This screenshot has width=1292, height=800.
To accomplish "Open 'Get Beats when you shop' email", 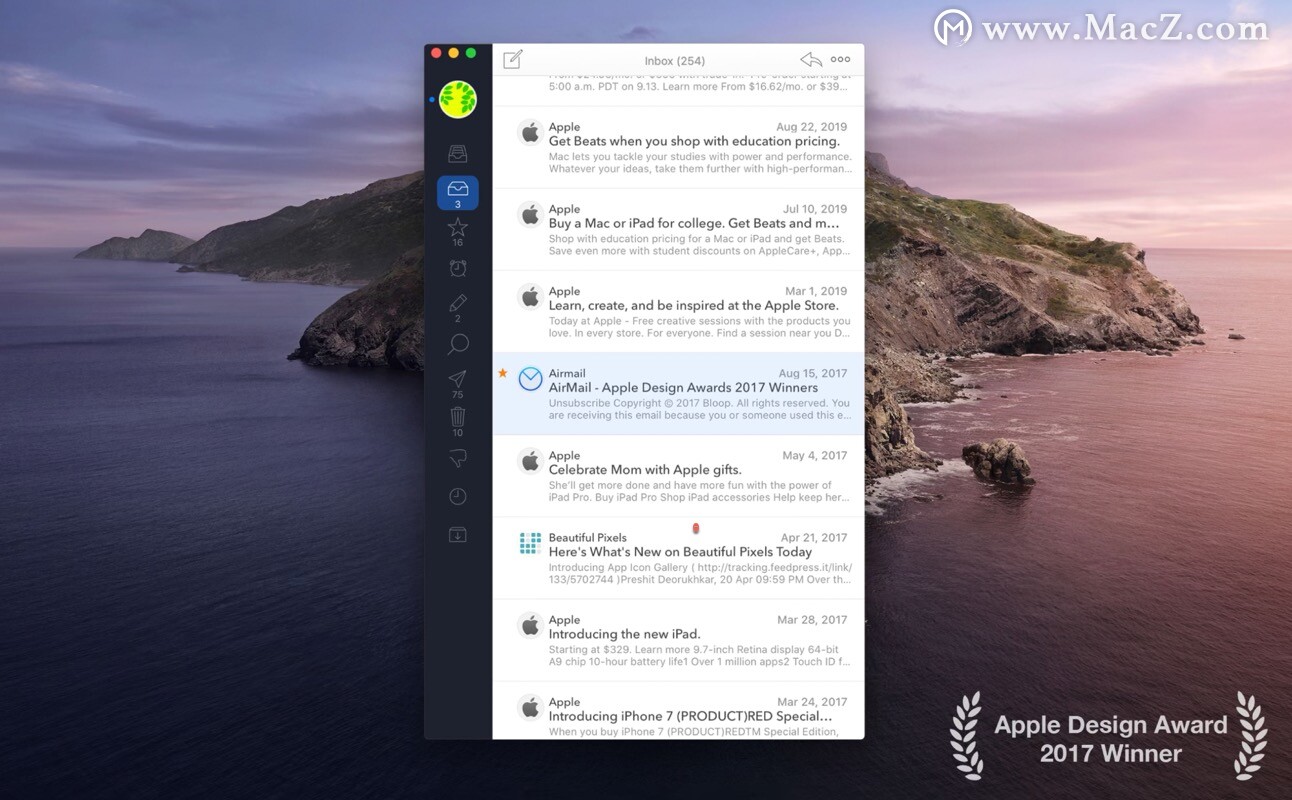I will 678,147.
